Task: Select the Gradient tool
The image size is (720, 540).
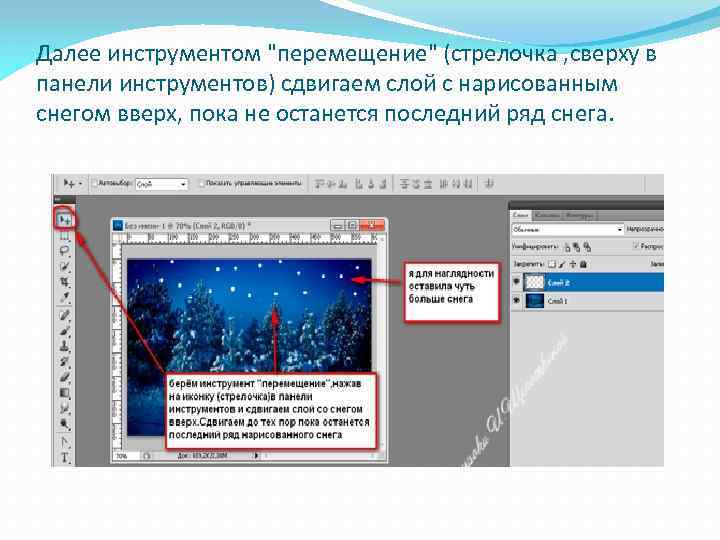Action: (65, 393)
